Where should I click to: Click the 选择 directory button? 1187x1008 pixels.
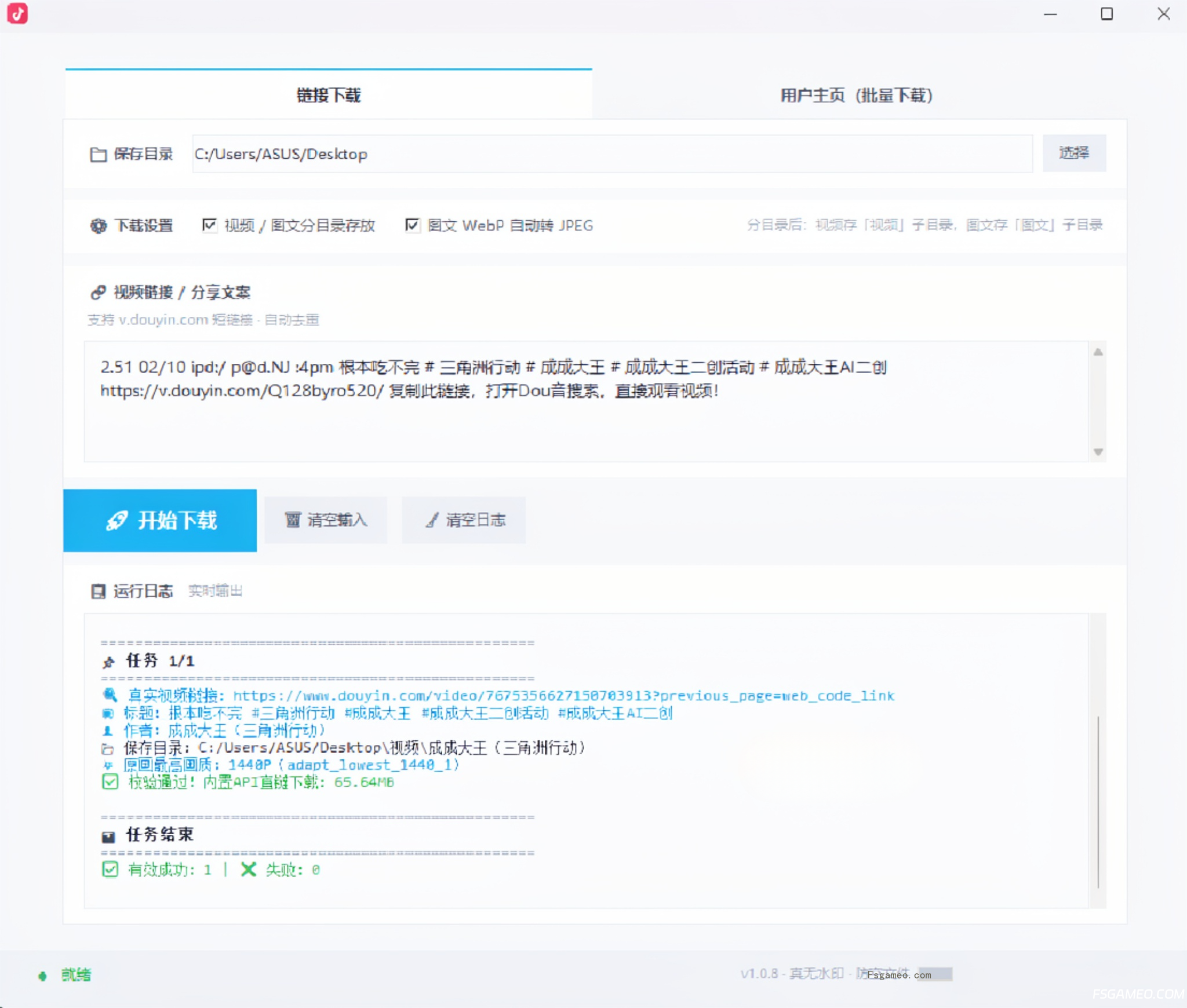[1074, 153]
